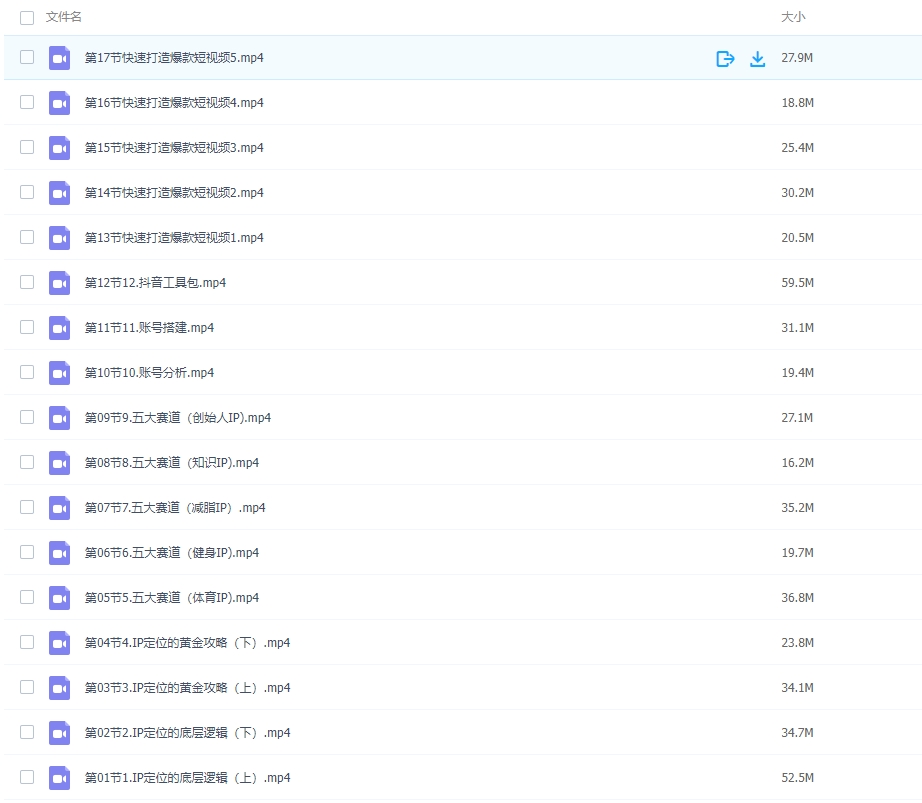This screenshot has width=922, height=803.
Task: Check the checkbox for 第13节快速打造爆款短视频1.mp4
Action: tap(27, 237)
